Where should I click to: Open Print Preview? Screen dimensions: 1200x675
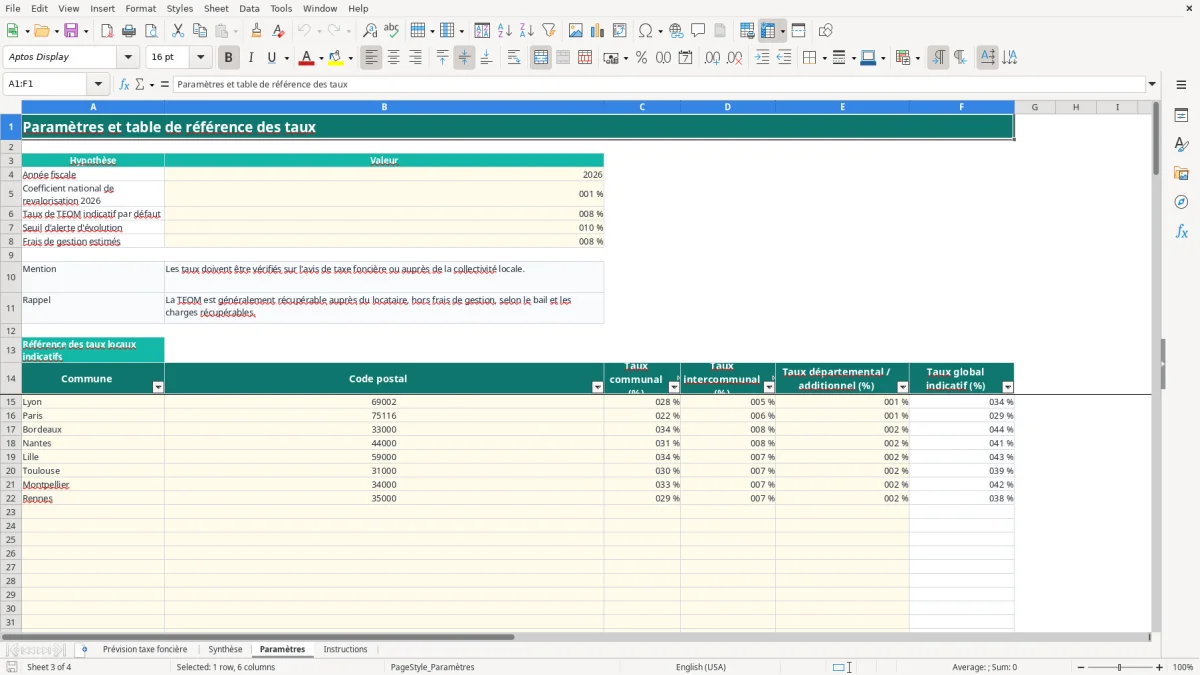(x=150, y=31)
